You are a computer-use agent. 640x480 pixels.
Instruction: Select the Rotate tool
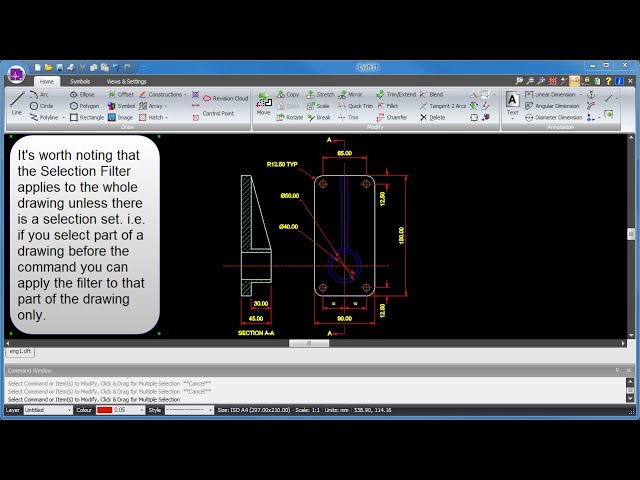click(289, 117)
